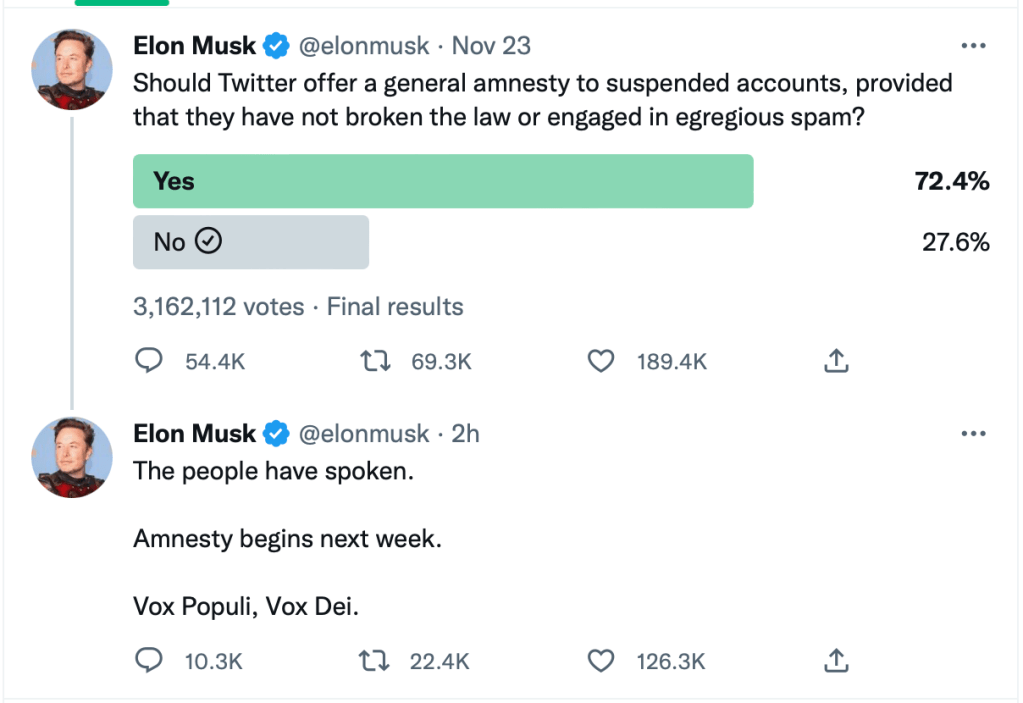Click verified badge on poll tweet

276,46
